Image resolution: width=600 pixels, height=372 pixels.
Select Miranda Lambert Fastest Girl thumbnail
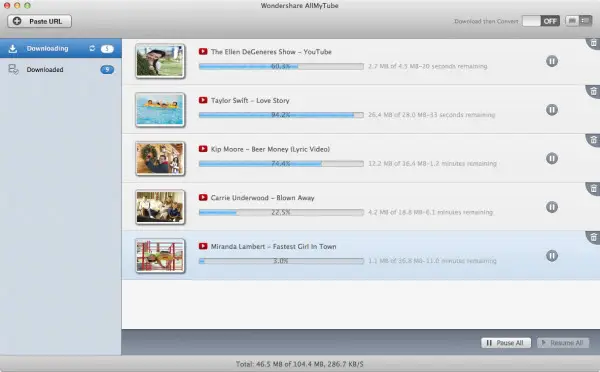[x=160, y=255]
